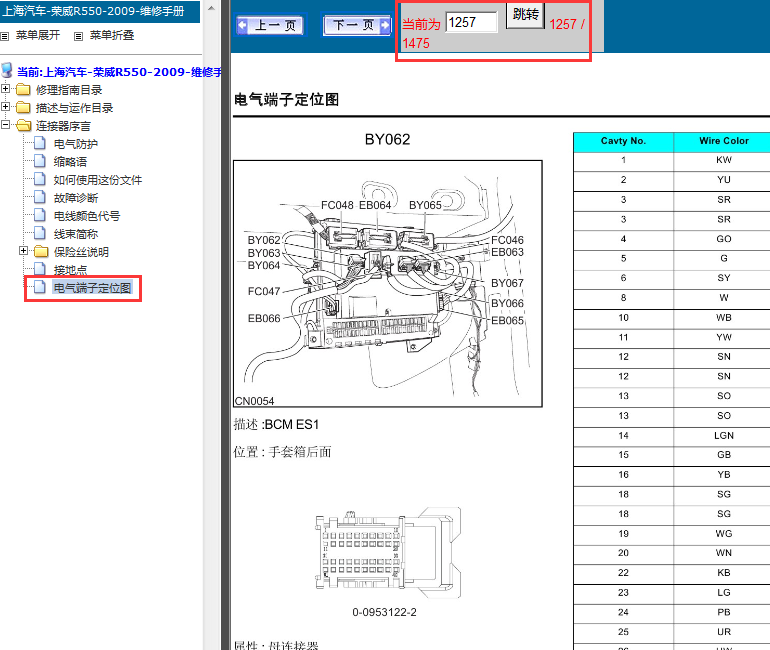
Task: Click the open 连接器序言 folder icon
Action: pyautogui.click(x=23, y=126)
